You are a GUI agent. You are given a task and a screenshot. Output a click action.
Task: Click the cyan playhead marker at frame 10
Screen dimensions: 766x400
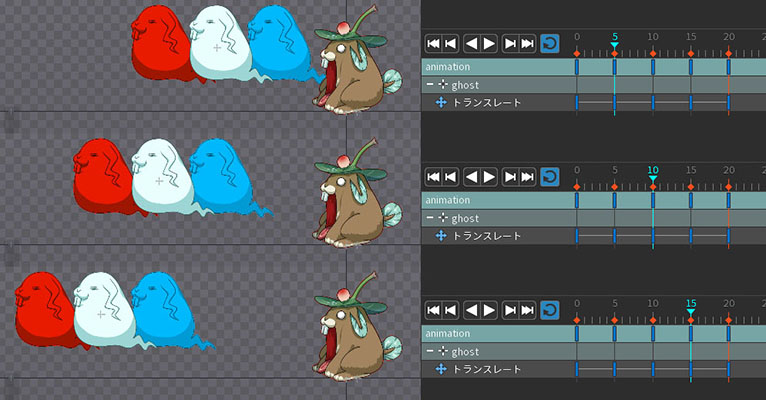click(653, 178)
